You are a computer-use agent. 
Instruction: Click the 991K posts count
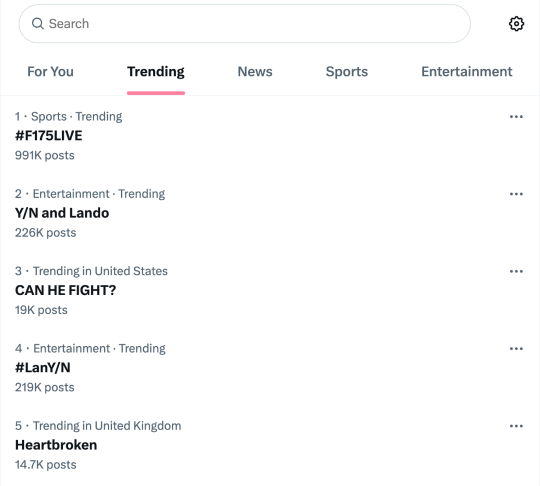44,155
